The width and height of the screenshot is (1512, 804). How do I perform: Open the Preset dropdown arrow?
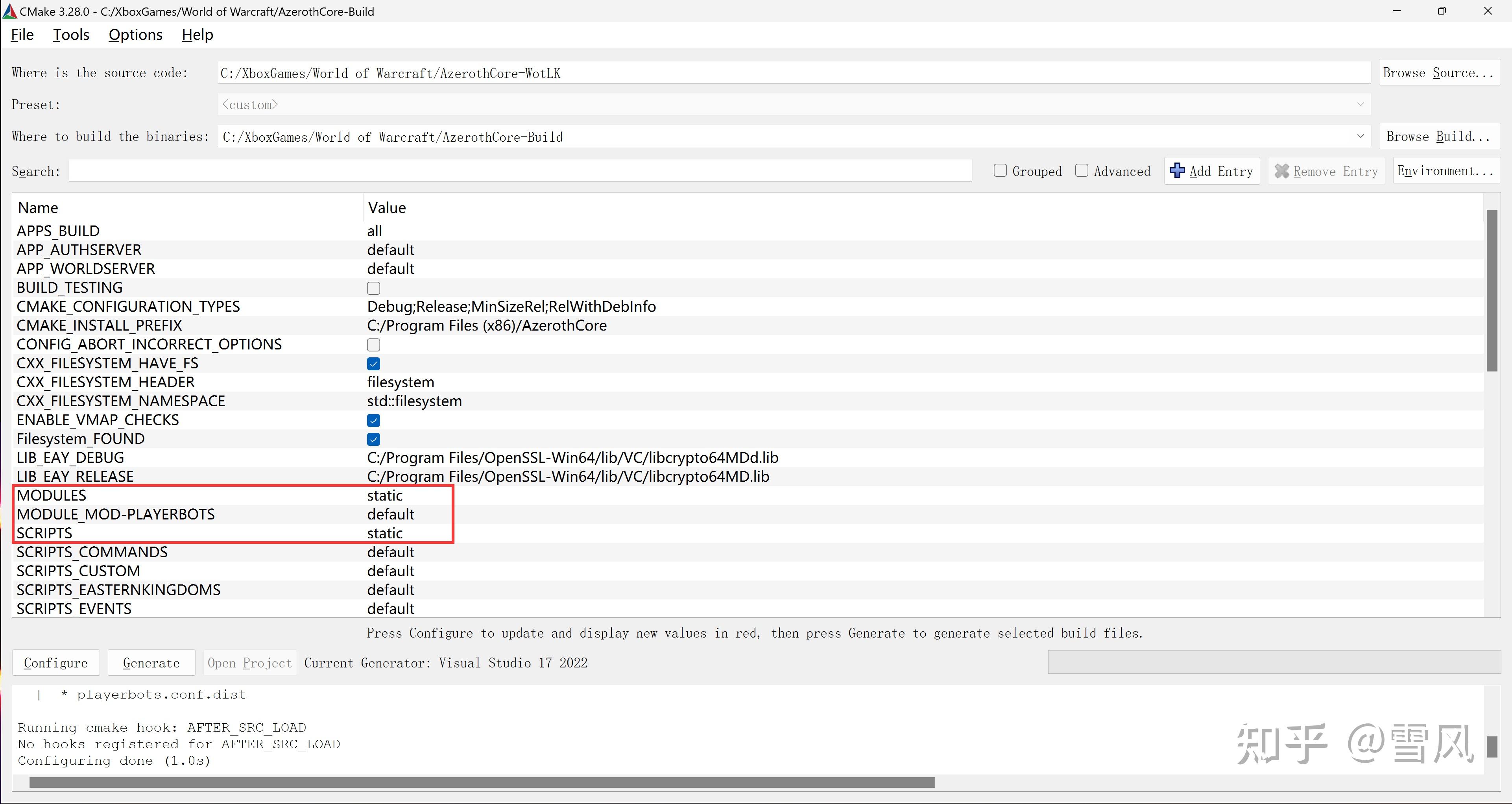1360,105
